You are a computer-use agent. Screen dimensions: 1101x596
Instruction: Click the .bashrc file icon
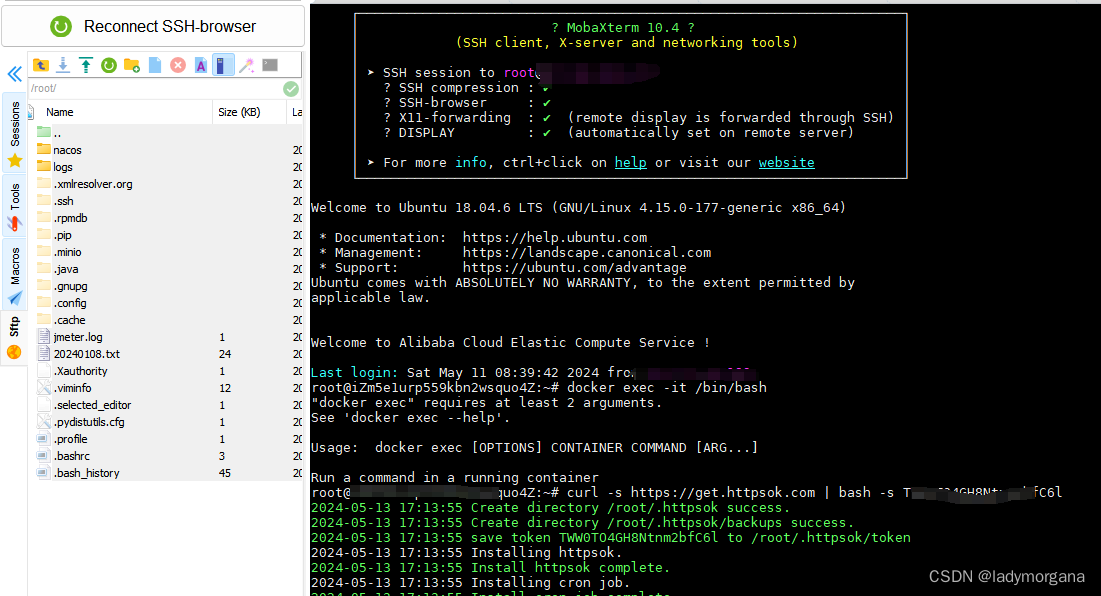click(44, 456)
